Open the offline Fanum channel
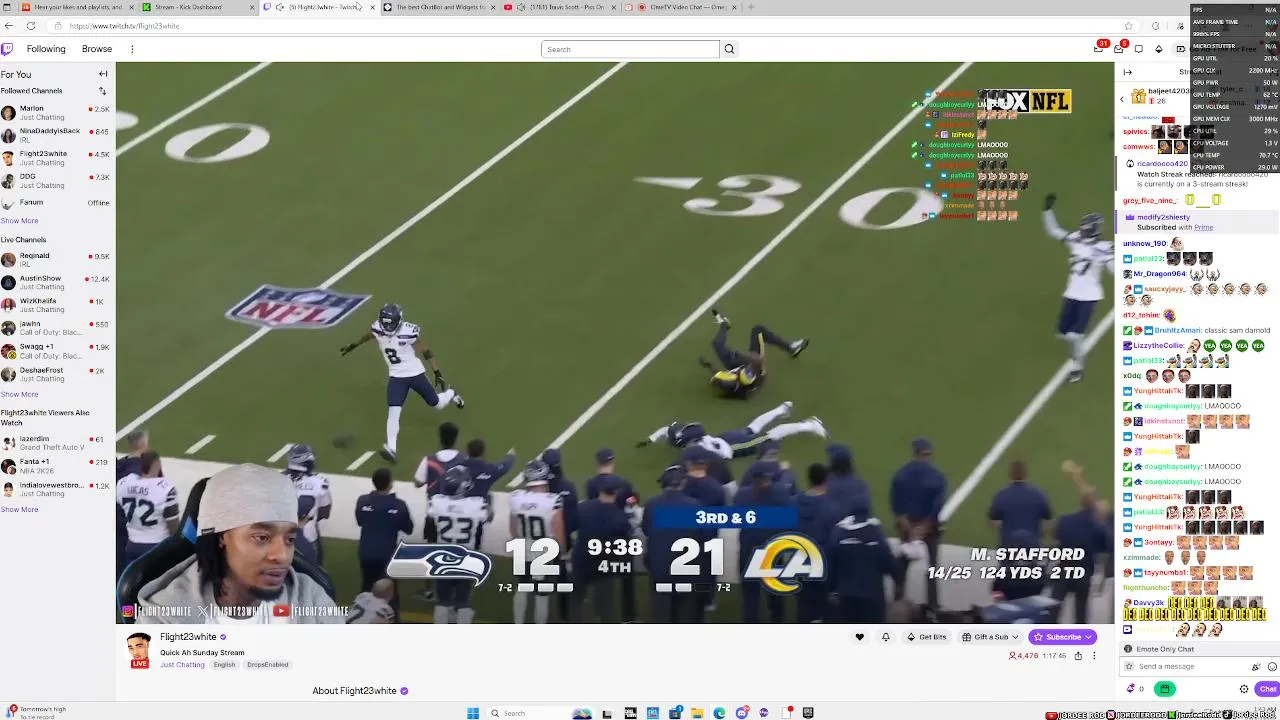 pyautogui.click(x=55, y=203)
